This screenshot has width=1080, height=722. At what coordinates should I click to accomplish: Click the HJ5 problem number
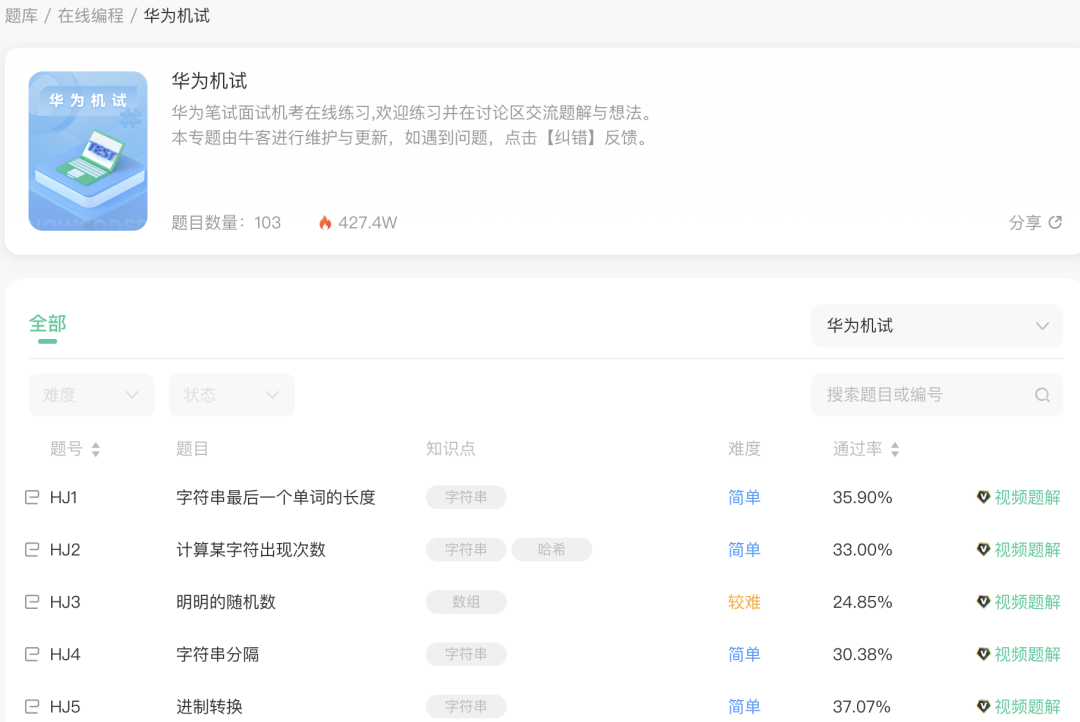coord(65,707)
